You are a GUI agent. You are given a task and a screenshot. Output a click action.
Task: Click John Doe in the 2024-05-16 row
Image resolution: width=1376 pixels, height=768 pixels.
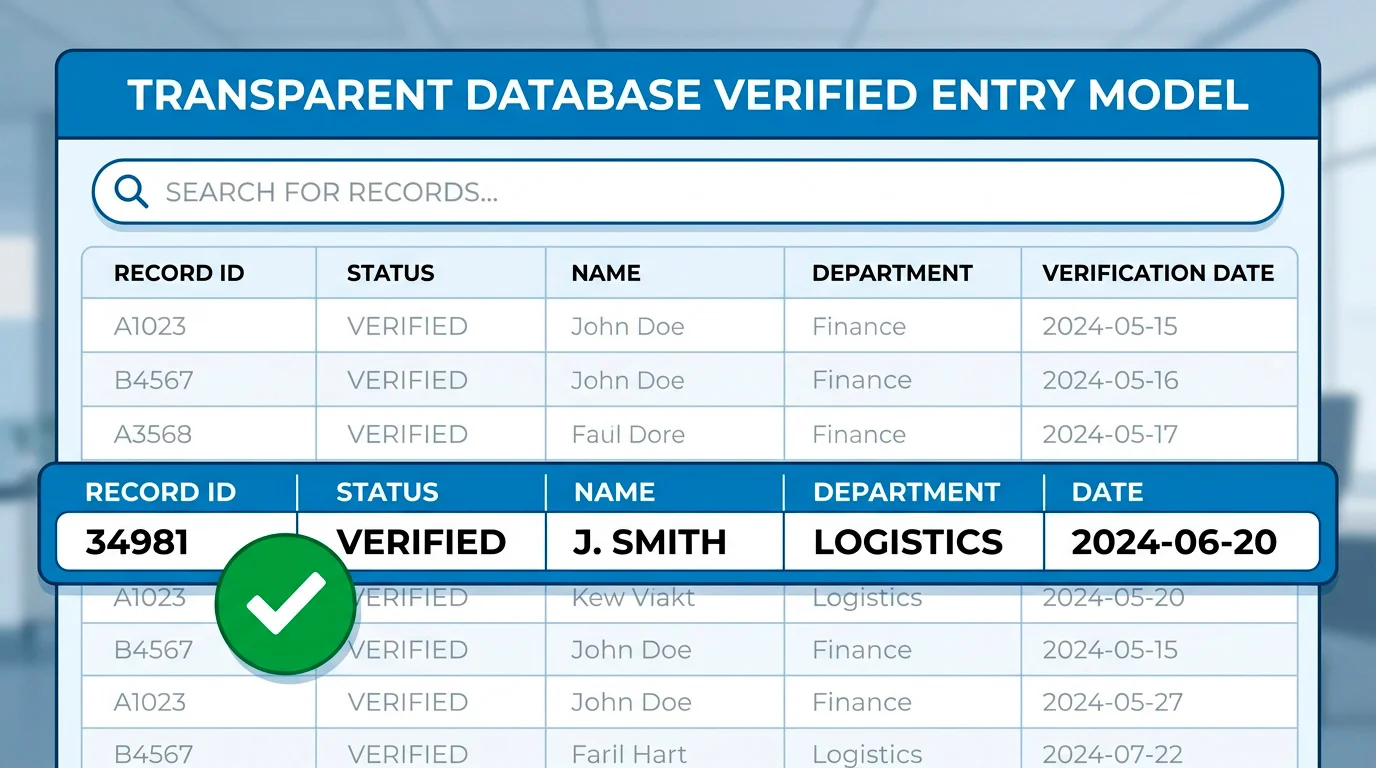click(x=628, y=380)
